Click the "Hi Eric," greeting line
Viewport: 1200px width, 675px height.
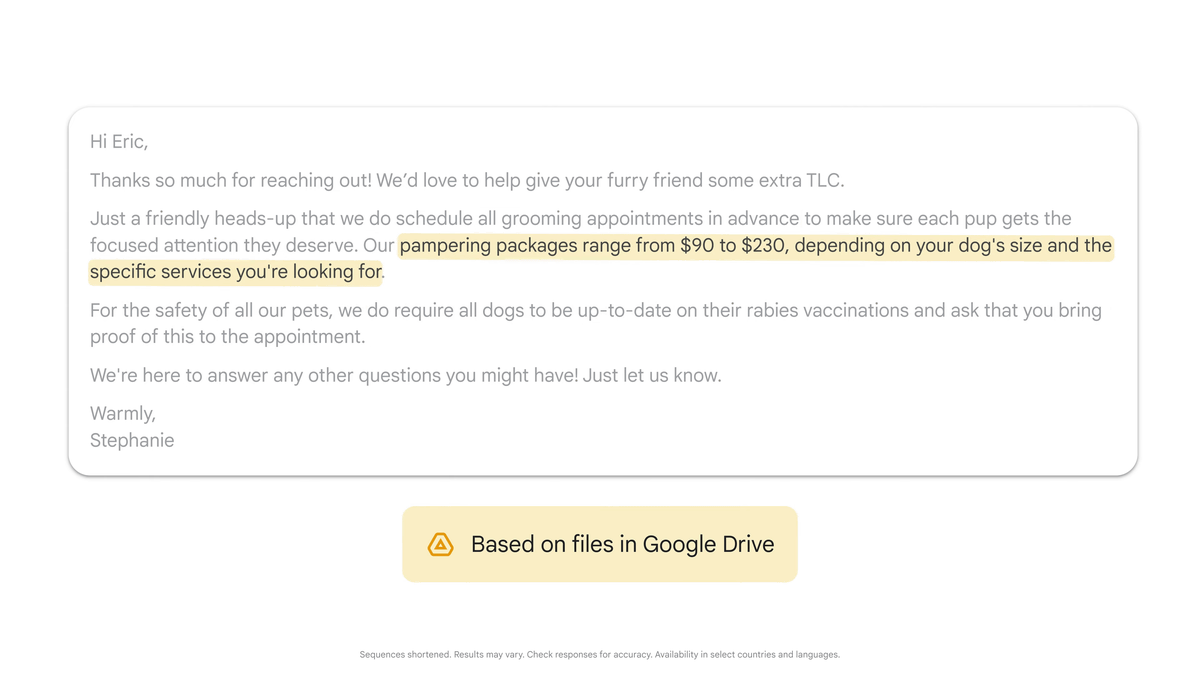click(x=119, y=142)
